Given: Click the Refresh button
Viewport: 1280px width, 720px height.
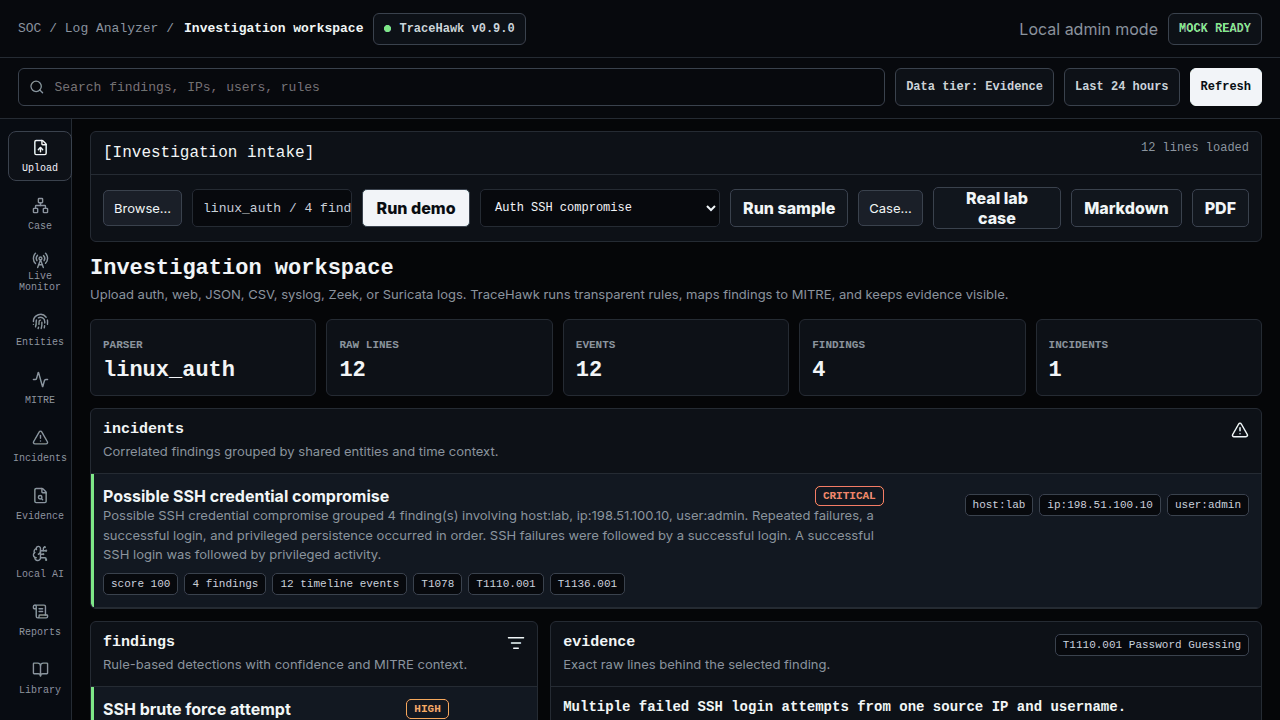Looking at the screenshot, I should tap(1226, 87).
